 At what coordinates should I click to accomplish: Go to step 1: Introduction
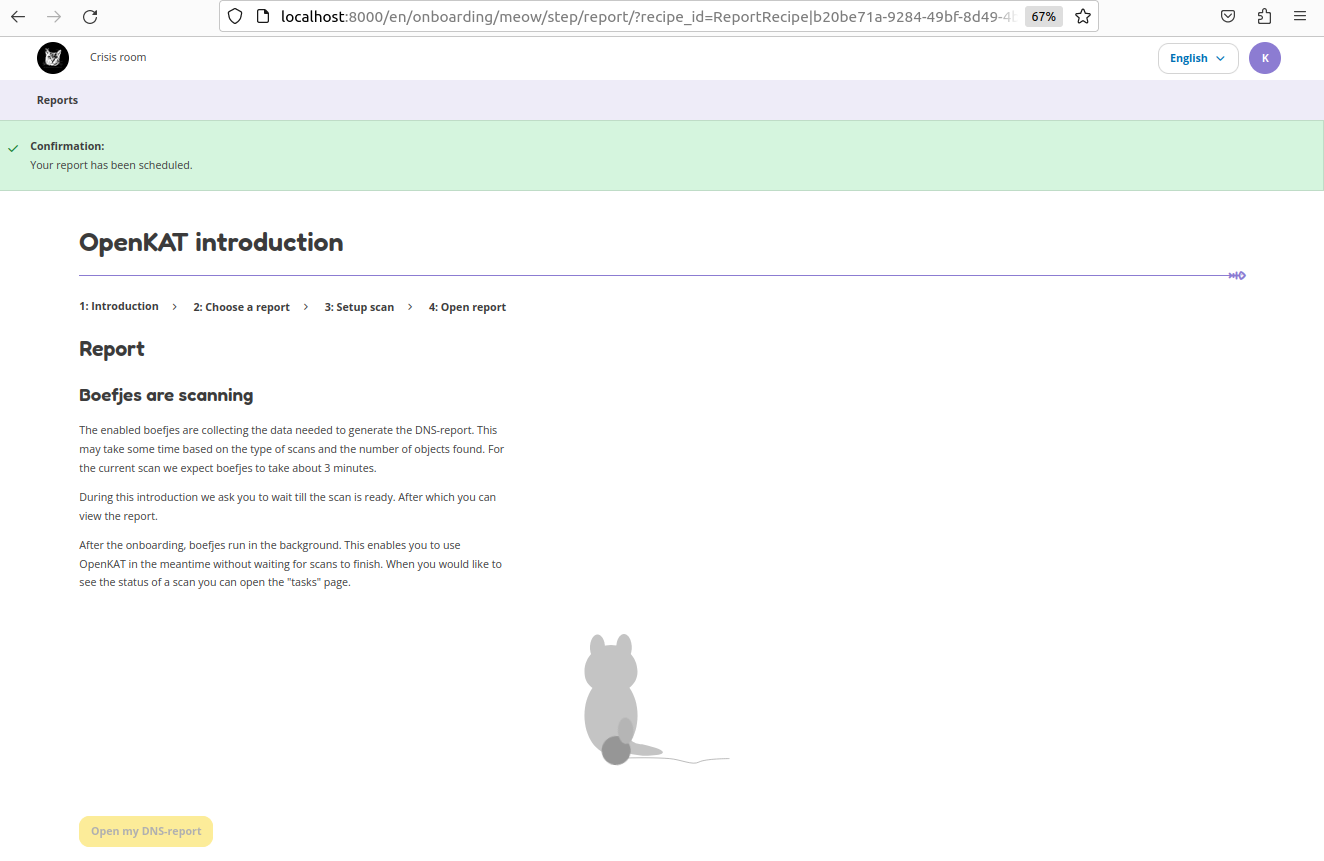pyautogui.click(x=119, y=306)
